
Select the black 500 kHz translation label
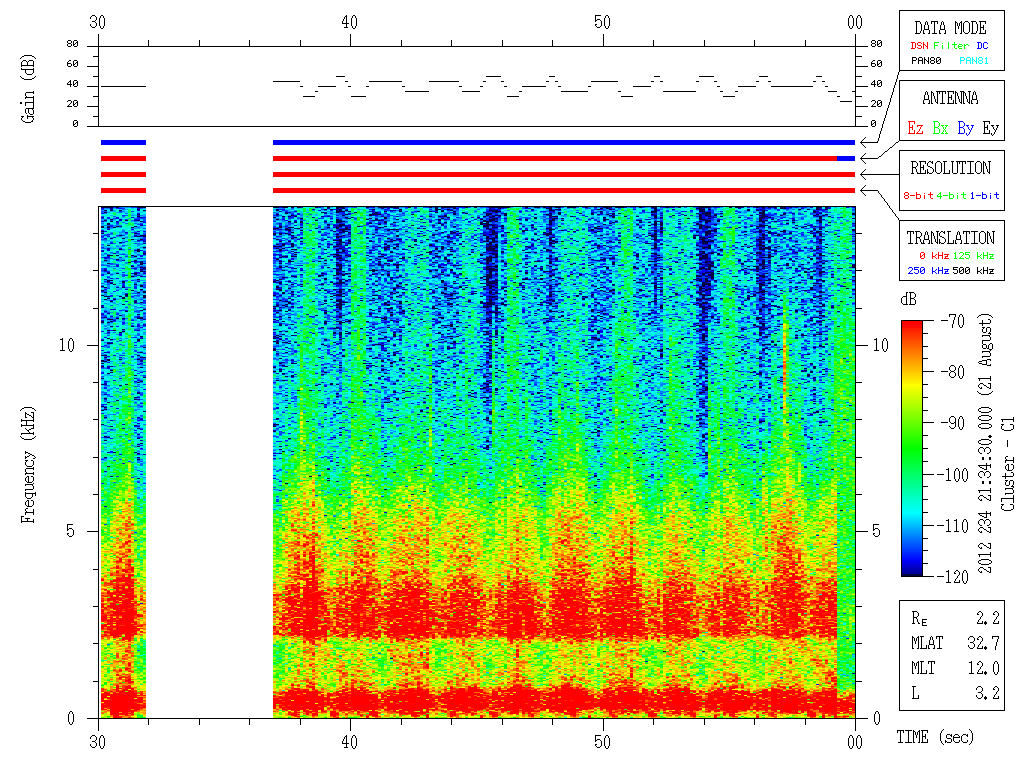tap(973, 270)
